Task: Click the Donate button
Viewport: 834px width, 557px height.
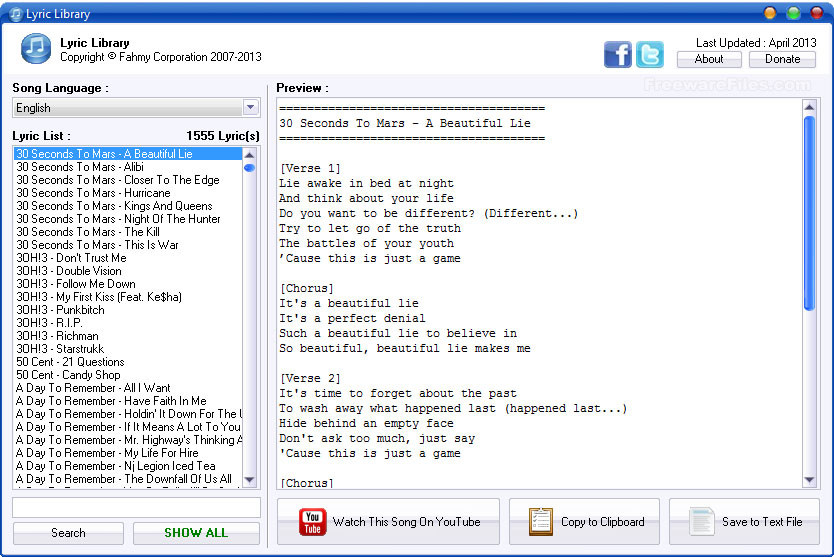Action: (782, 59)
